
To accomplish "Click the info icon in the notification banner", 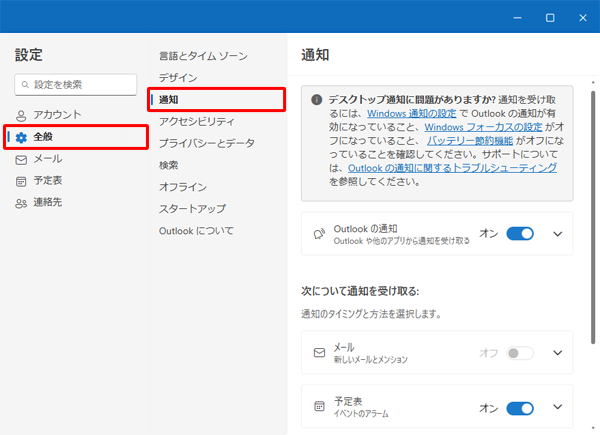I will point(316,100).
